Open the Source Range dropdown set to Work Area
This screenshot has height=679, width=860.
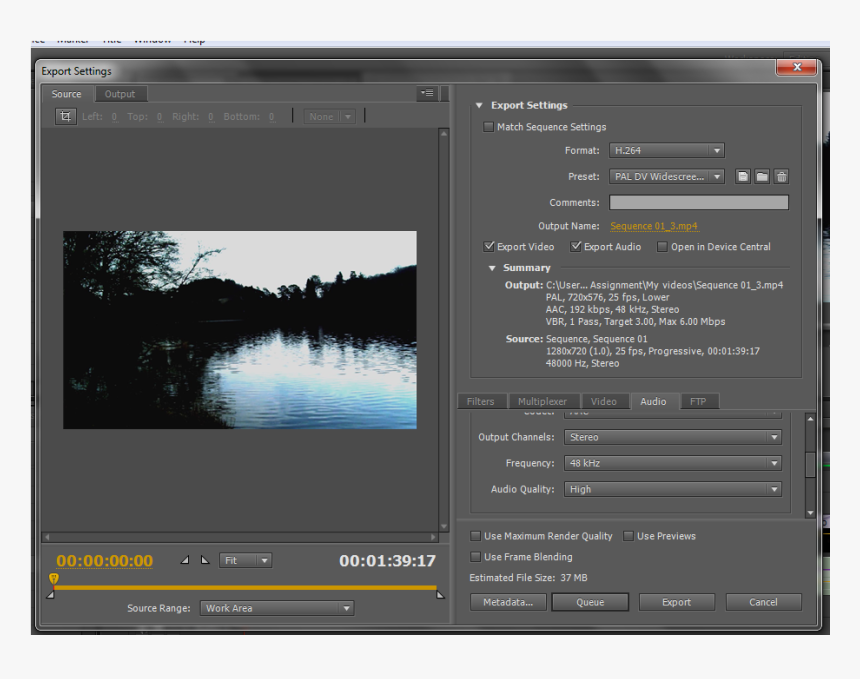[277, 608]
